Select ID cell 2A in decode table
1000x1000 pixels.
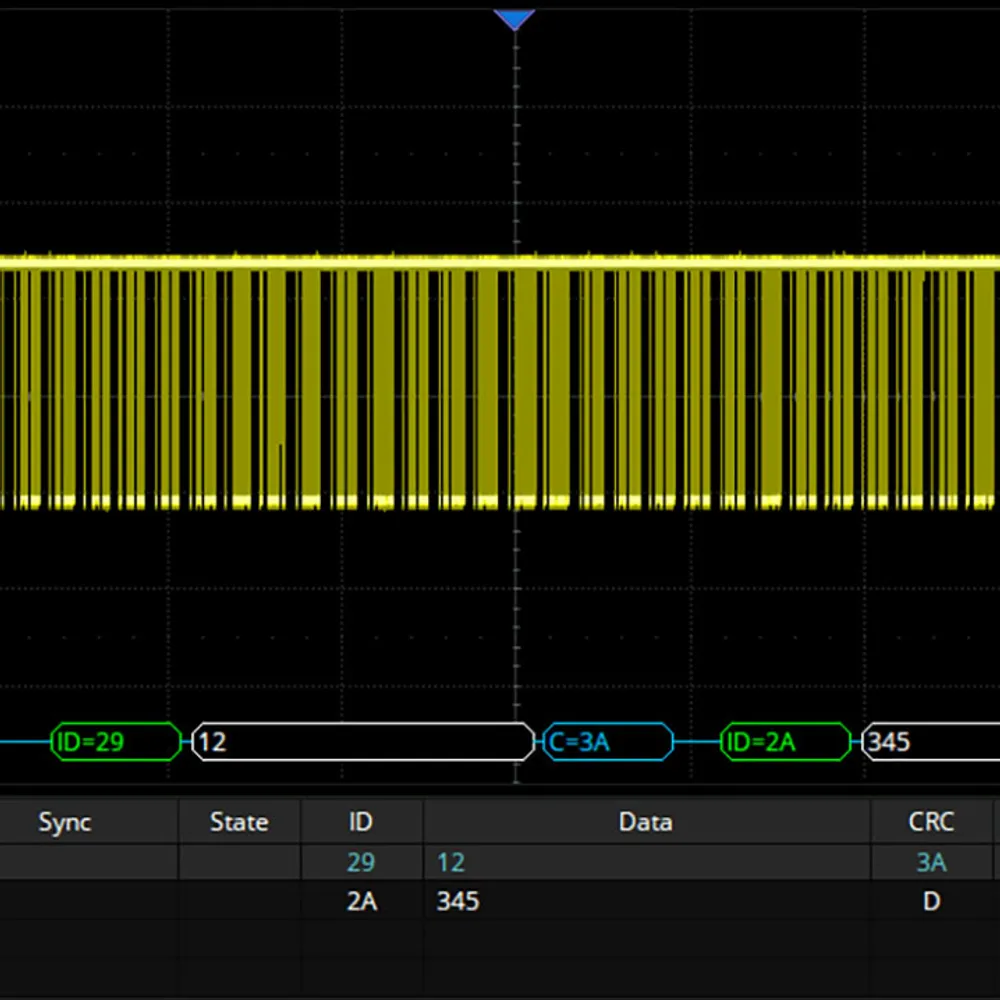point(361,901)
